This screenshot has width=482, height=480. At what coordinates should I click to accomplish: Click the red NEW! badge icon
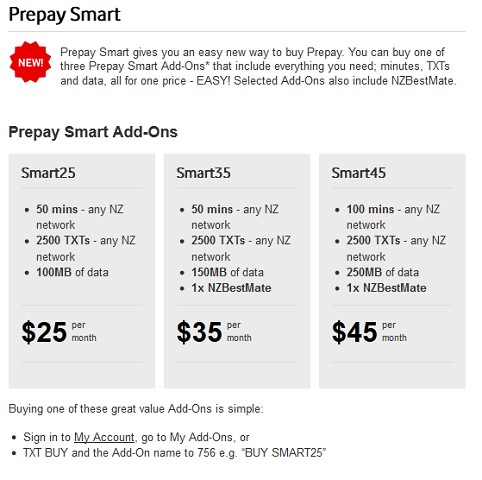[30, 62]
